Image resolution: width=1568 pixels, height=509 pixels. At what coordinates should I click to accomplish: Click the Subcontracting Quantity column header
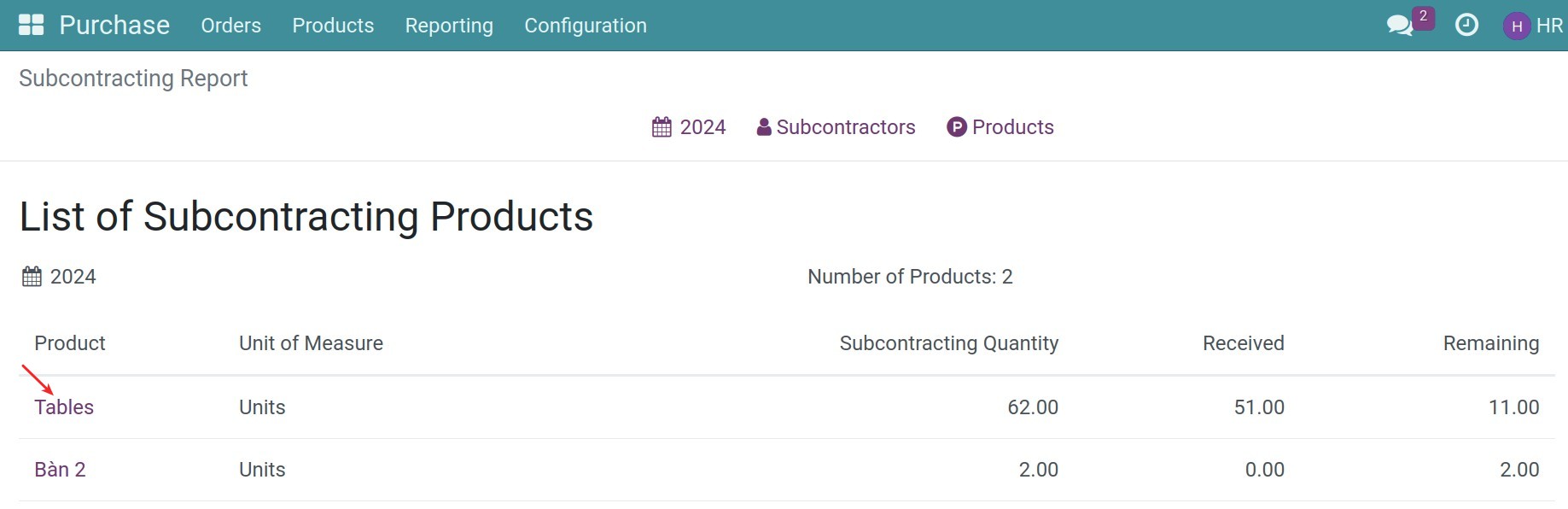tap(948, 343)
